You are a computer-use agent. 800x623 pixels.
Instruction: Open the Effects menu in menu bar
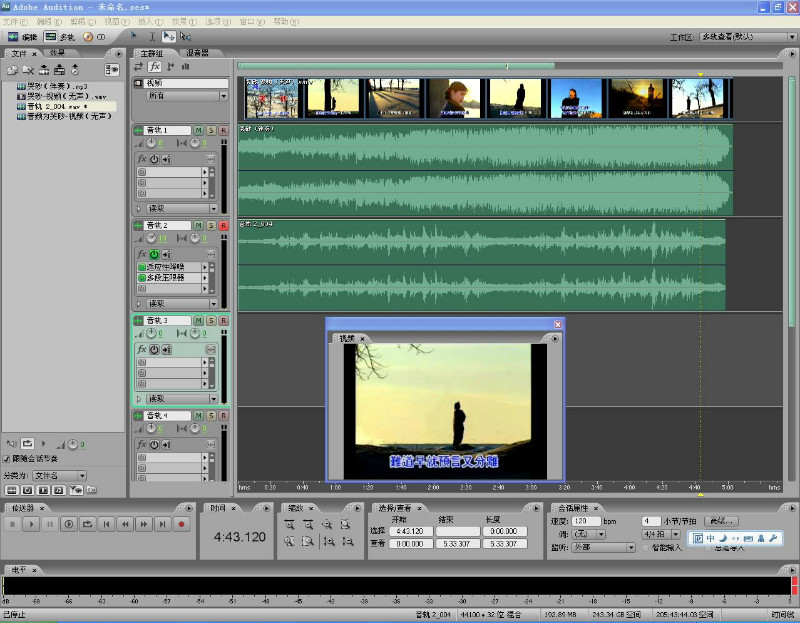pyautogui.click(x=182, y=21)
